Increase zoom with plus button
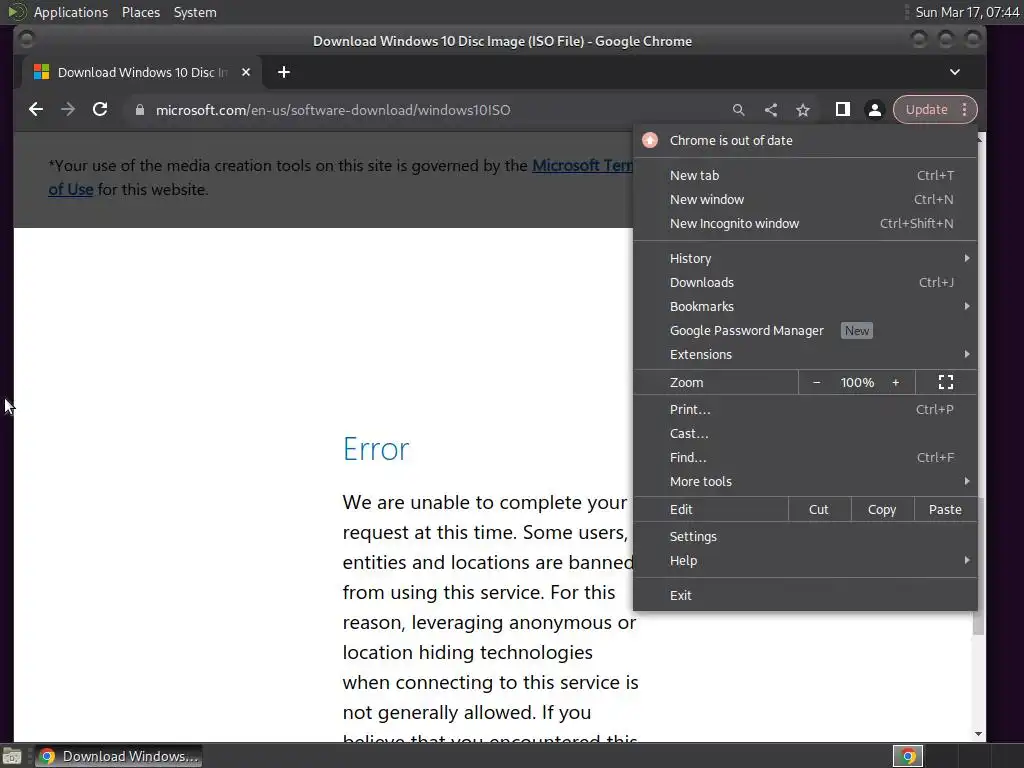The image size is (1024, 768). point(895,383)
